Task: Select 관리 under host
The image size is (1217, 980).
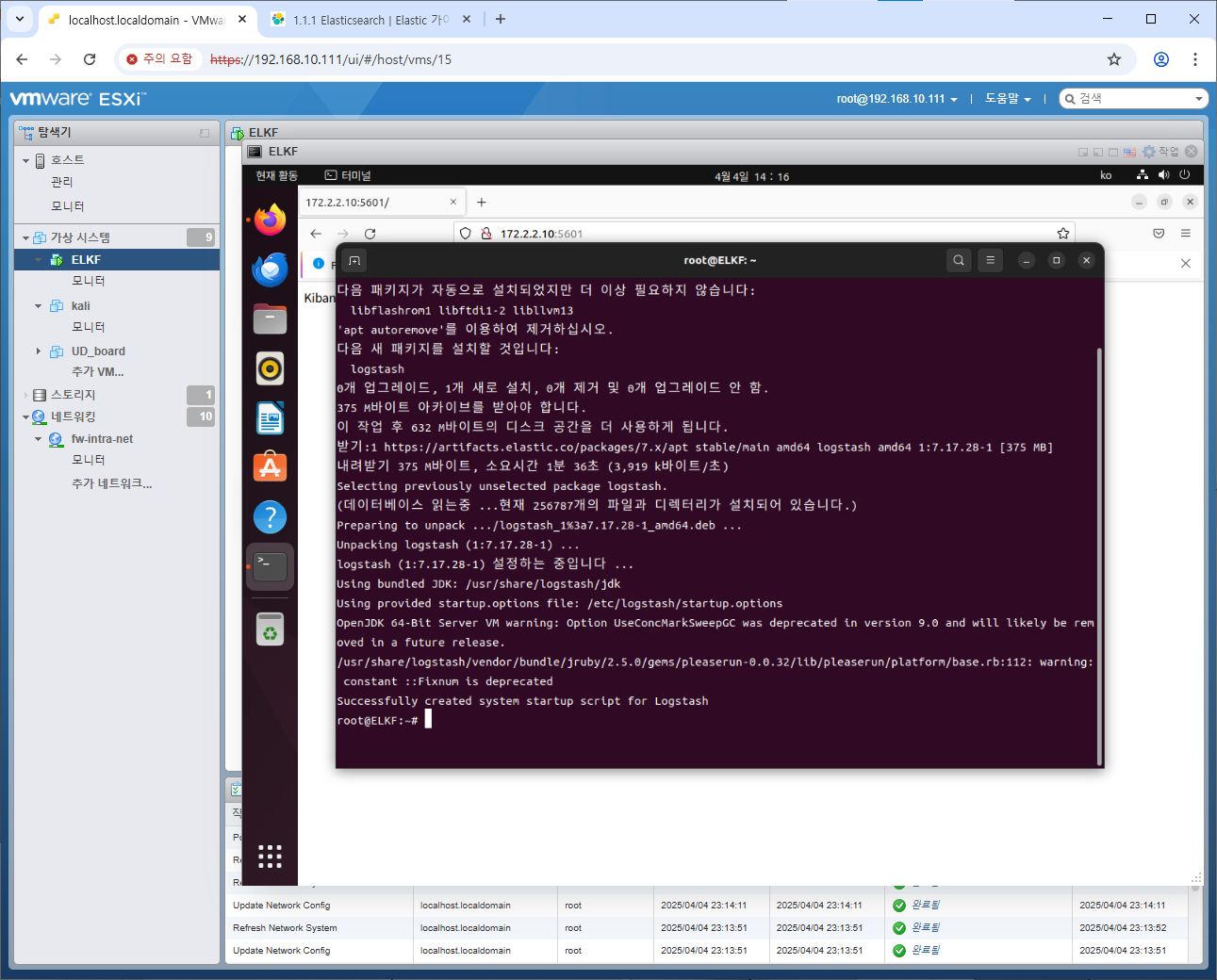Action: tap(62, 183)
